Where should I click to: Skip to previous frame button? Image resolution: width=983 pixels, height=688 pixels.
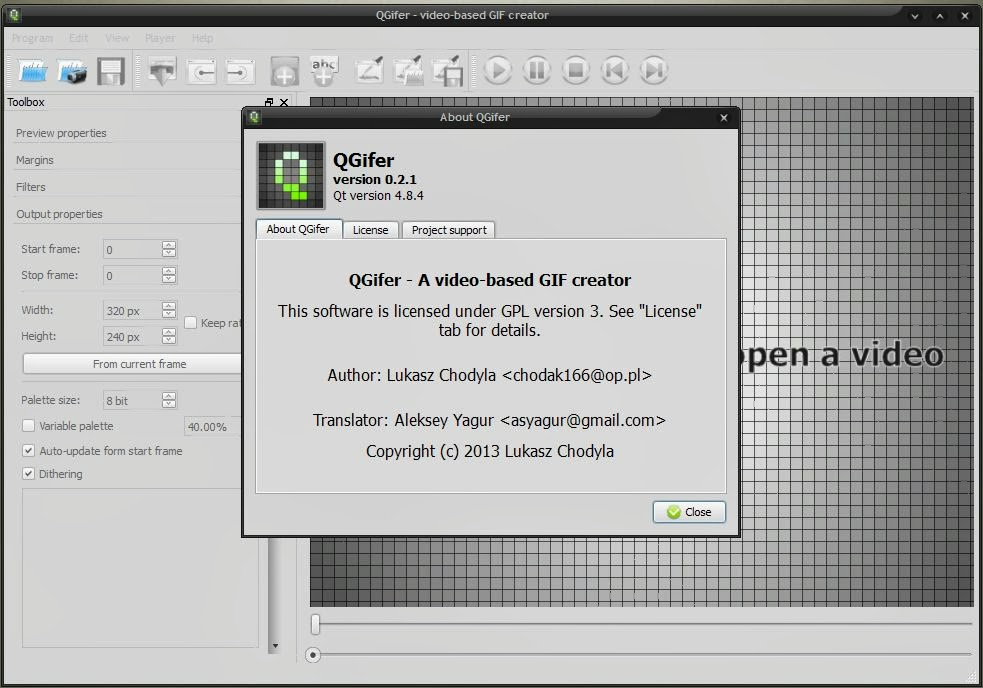[615, 70]
